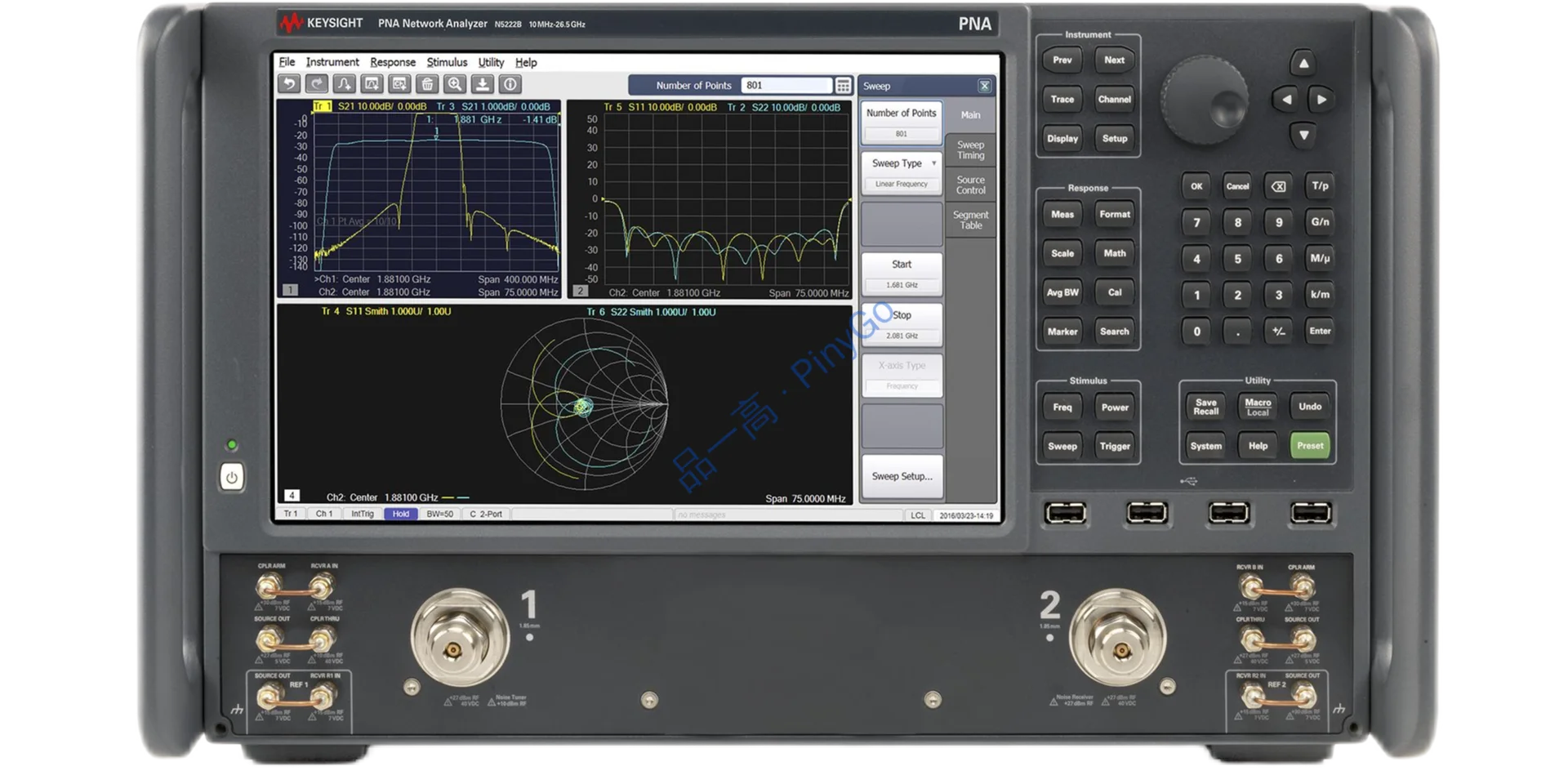
Task: Click the Channel hardware key
Action: point(1115,100)
